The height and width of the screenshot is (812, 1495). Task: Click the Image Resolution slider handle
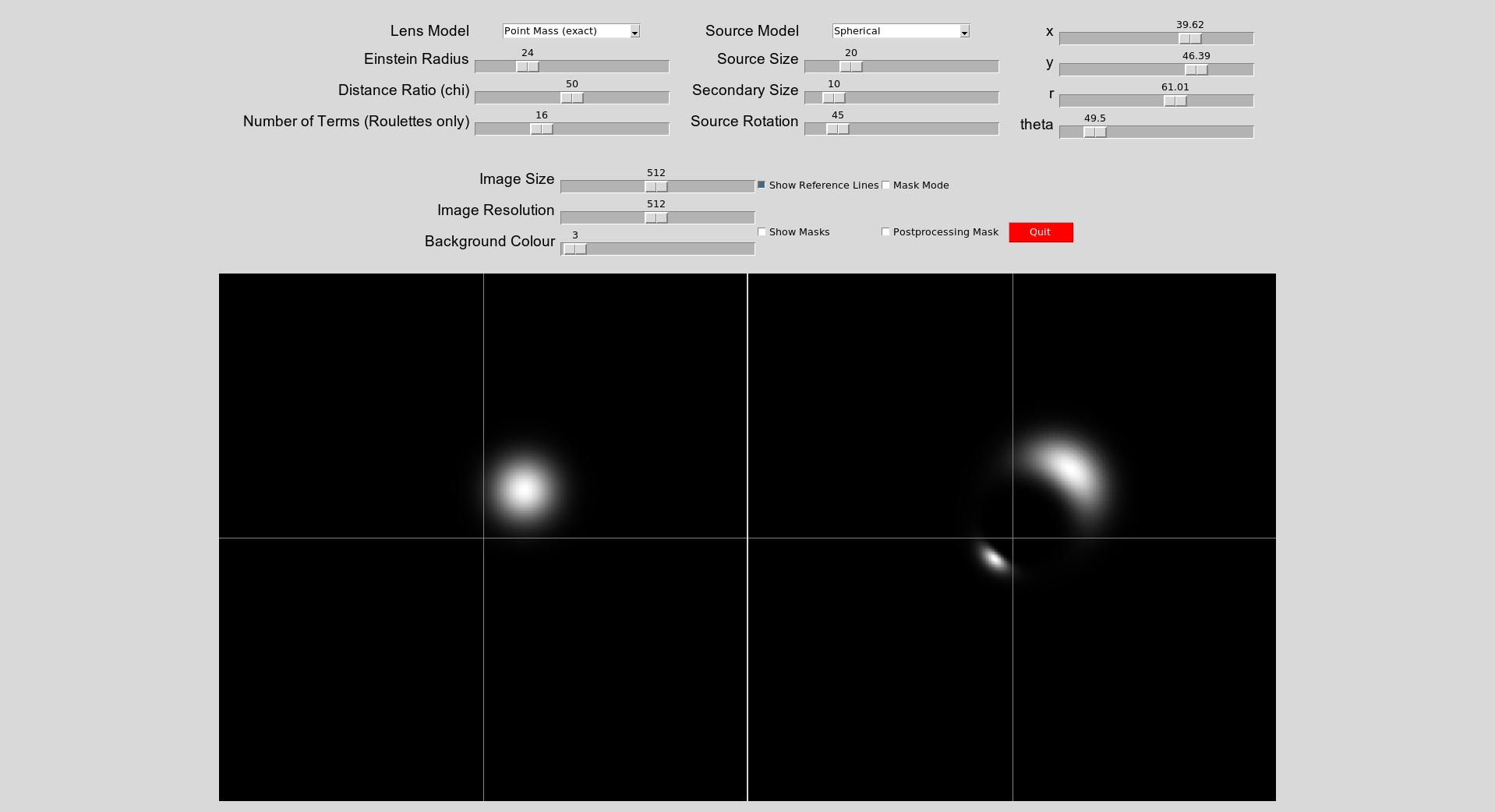tap(656, 218)
